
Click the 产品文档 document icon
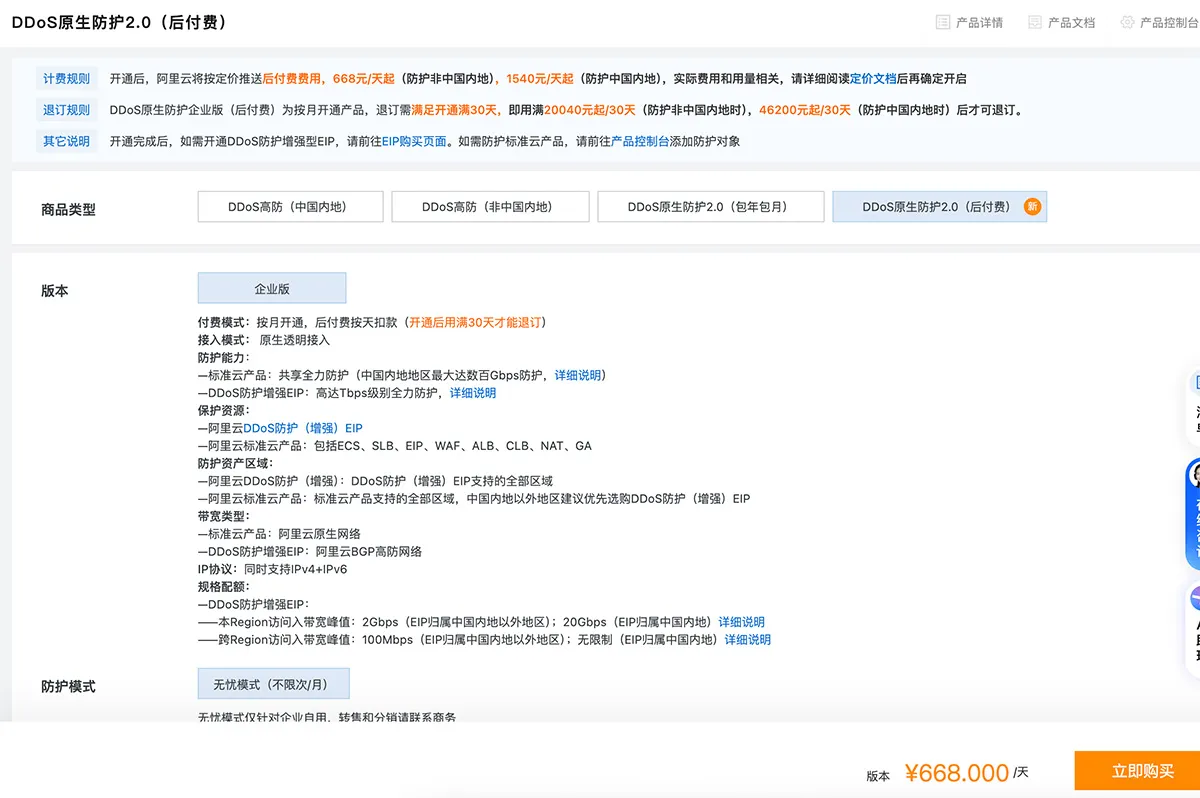(x=1034, y=22)
